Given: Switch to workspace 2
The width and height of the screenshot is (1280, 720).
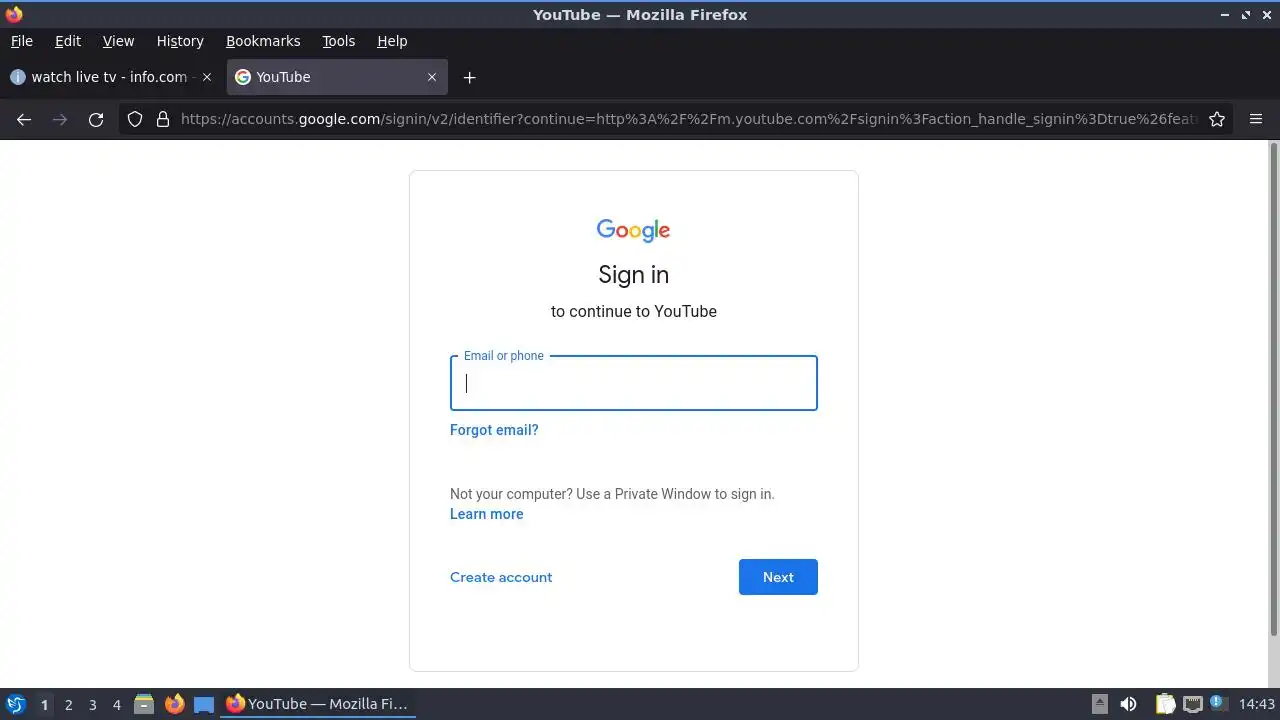Looking at the screenshot, I should tap(68, 705).
